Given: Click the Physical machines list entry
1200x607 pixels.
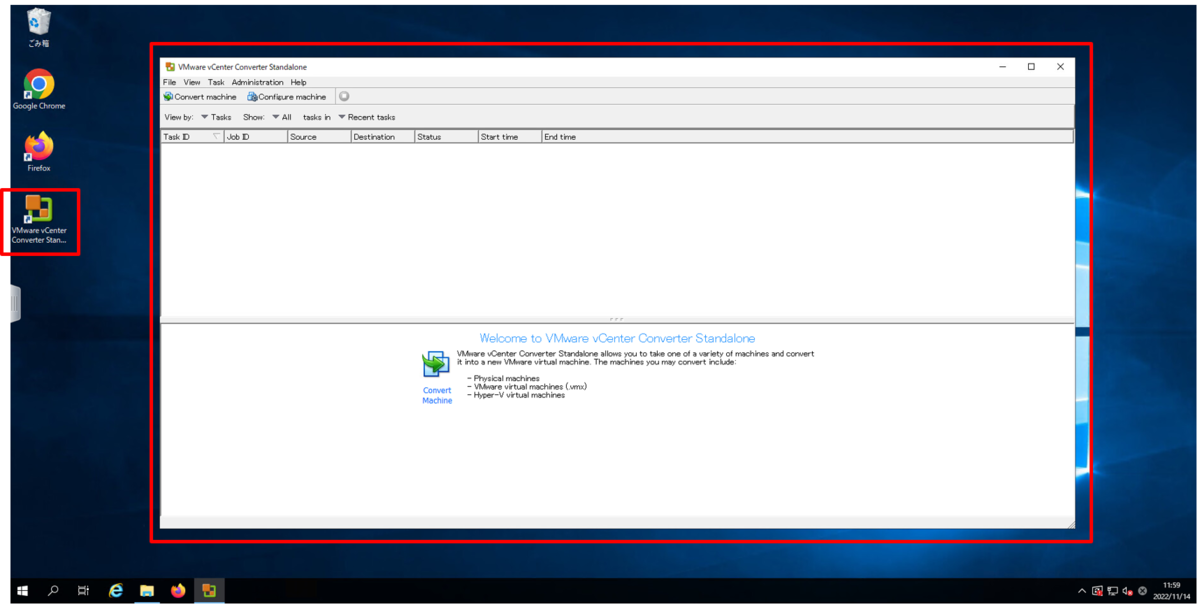Looking at the screenshot, I should [x=503, y=379].
